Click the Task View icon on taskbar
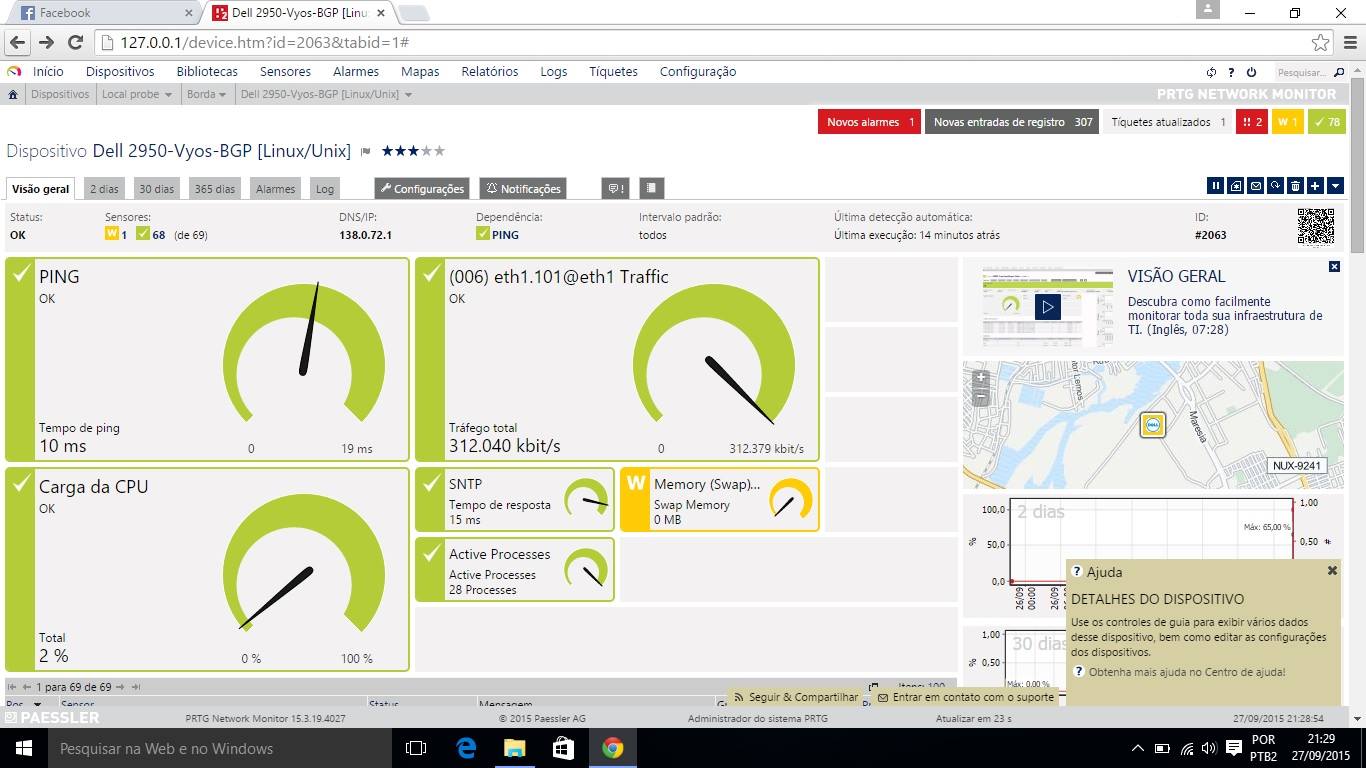The height and width of the screenshot is (768, 1366). click(x=416, y=748)
